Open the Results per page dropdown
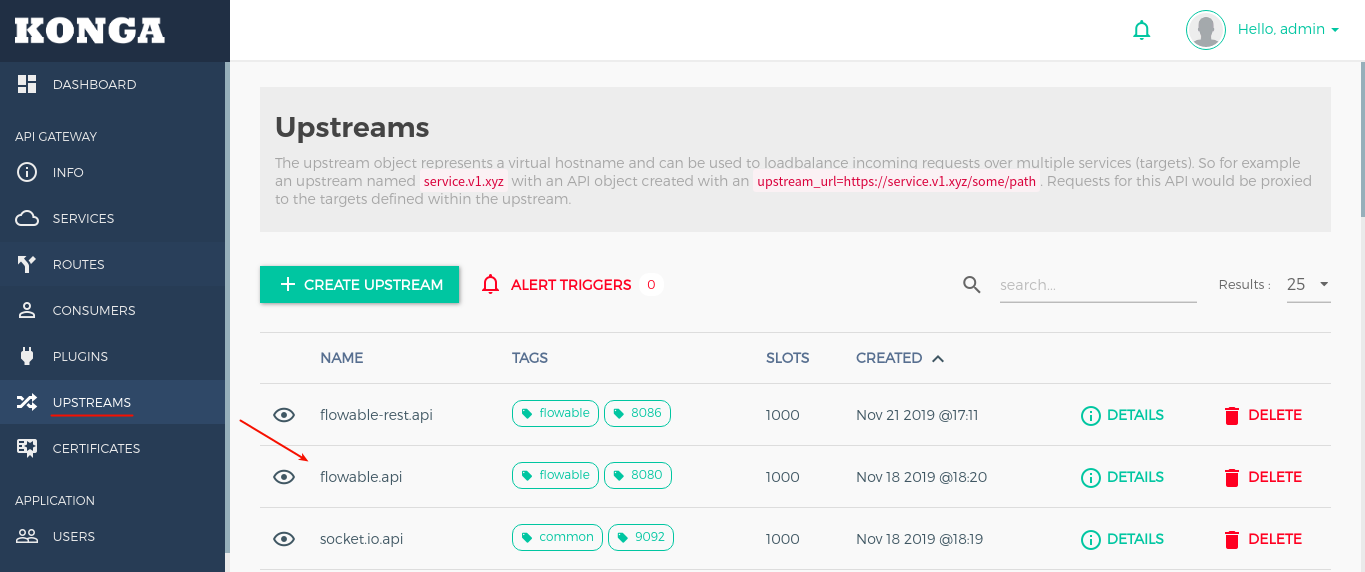The width and height of the screenshot is (1365, 572). pyautogui.click(x=1308, y=285)
